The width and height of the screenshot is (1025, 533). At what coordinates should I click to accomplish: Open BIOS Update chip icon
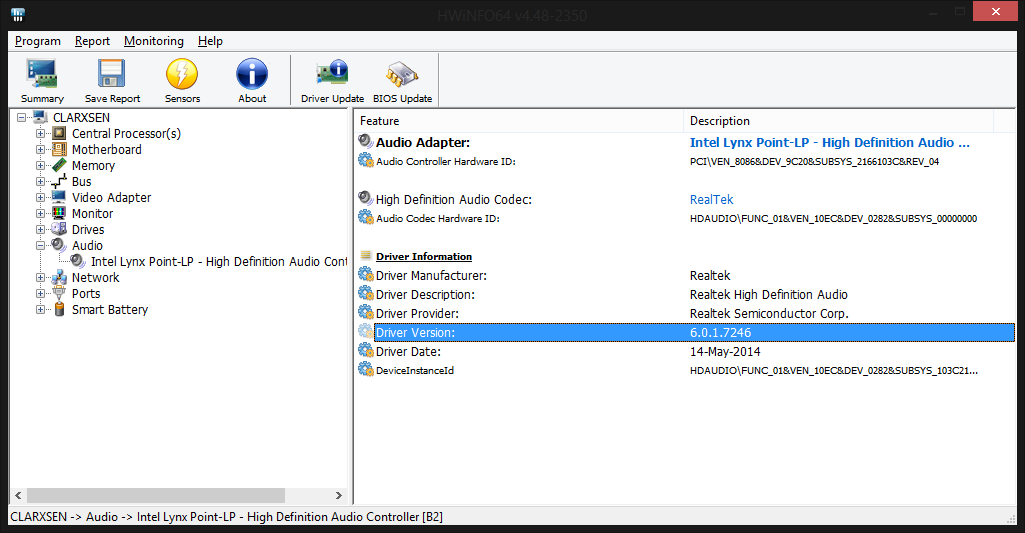point(402,74)
